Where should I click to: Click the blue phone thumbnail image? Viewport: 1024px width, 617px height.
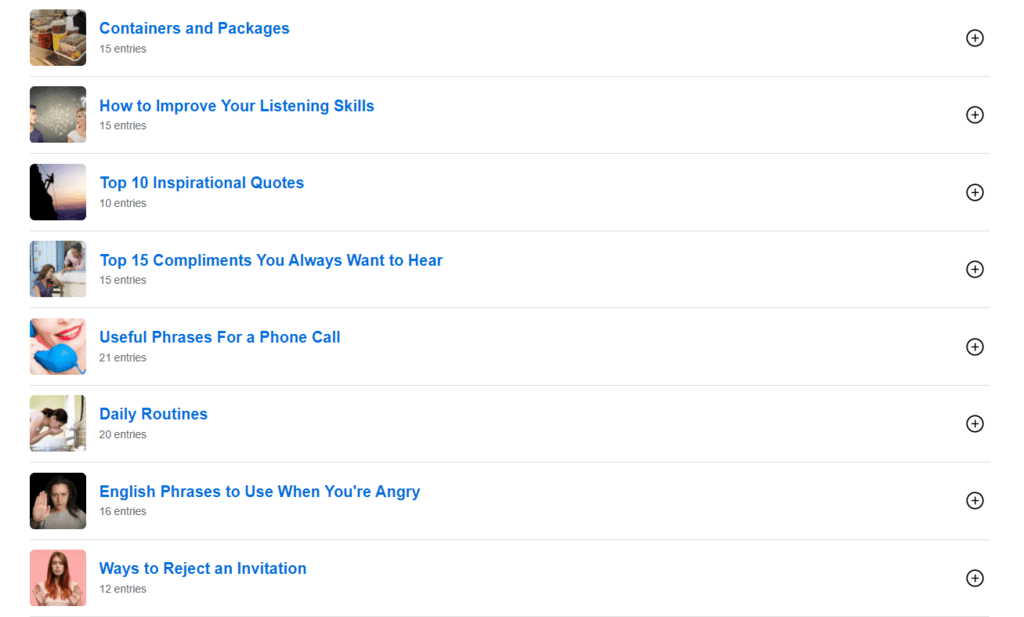point(58,347)
